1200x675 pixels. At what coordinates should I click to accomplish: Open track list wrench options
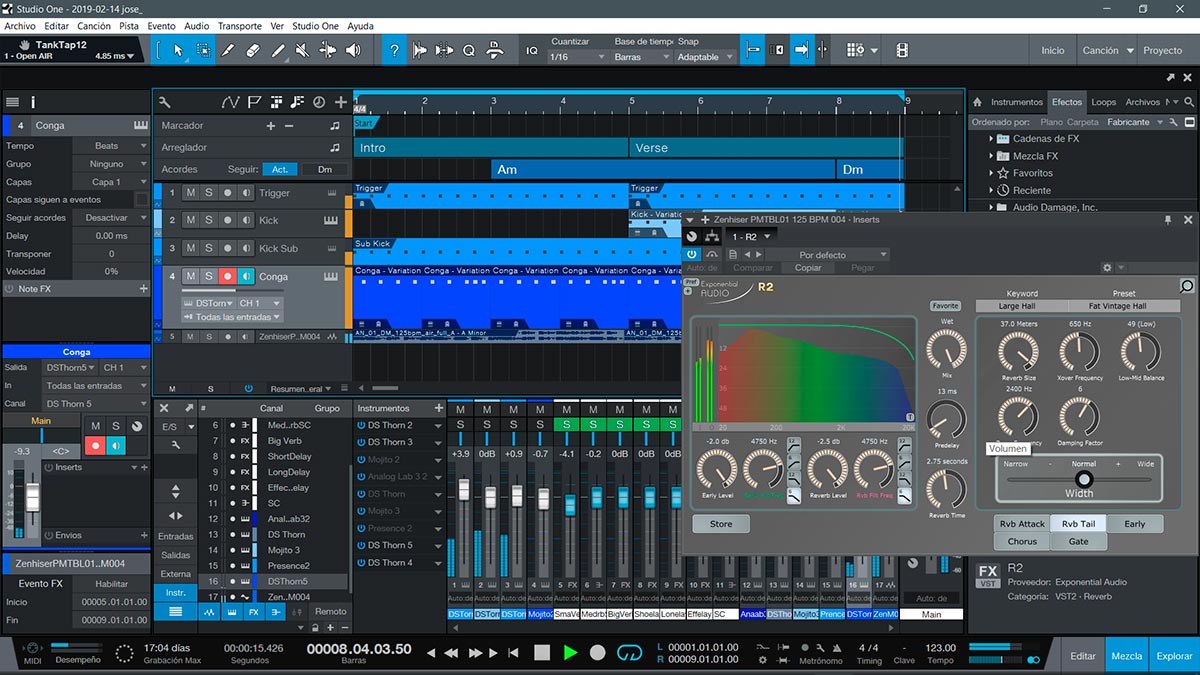click(x=165, y=102)
